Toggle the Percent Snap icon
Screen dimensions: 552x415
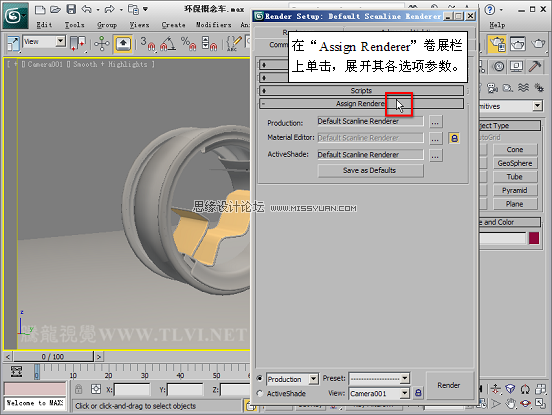pos(188,44)
